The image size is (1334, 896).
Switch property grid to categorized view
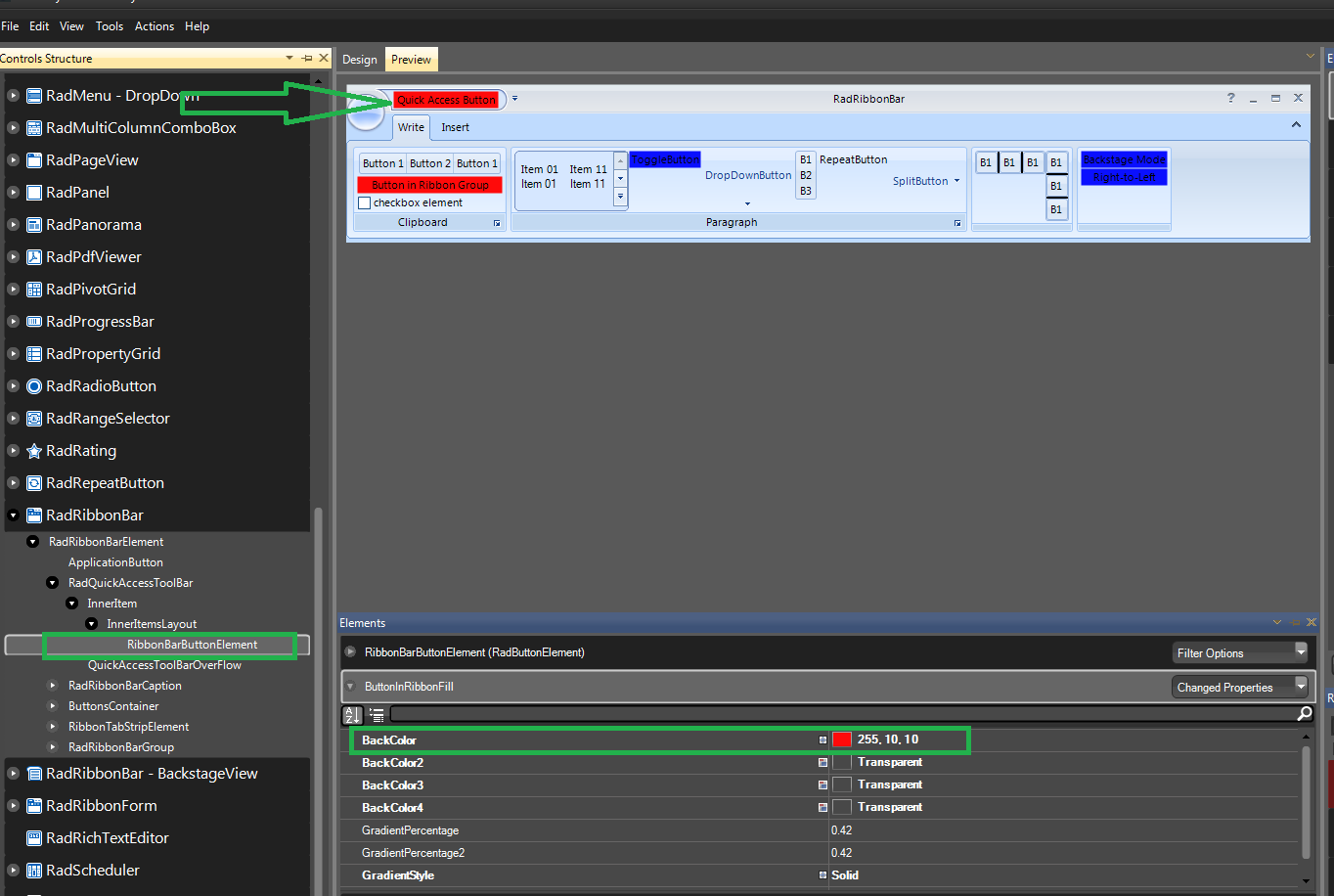[x=377, y=714]
